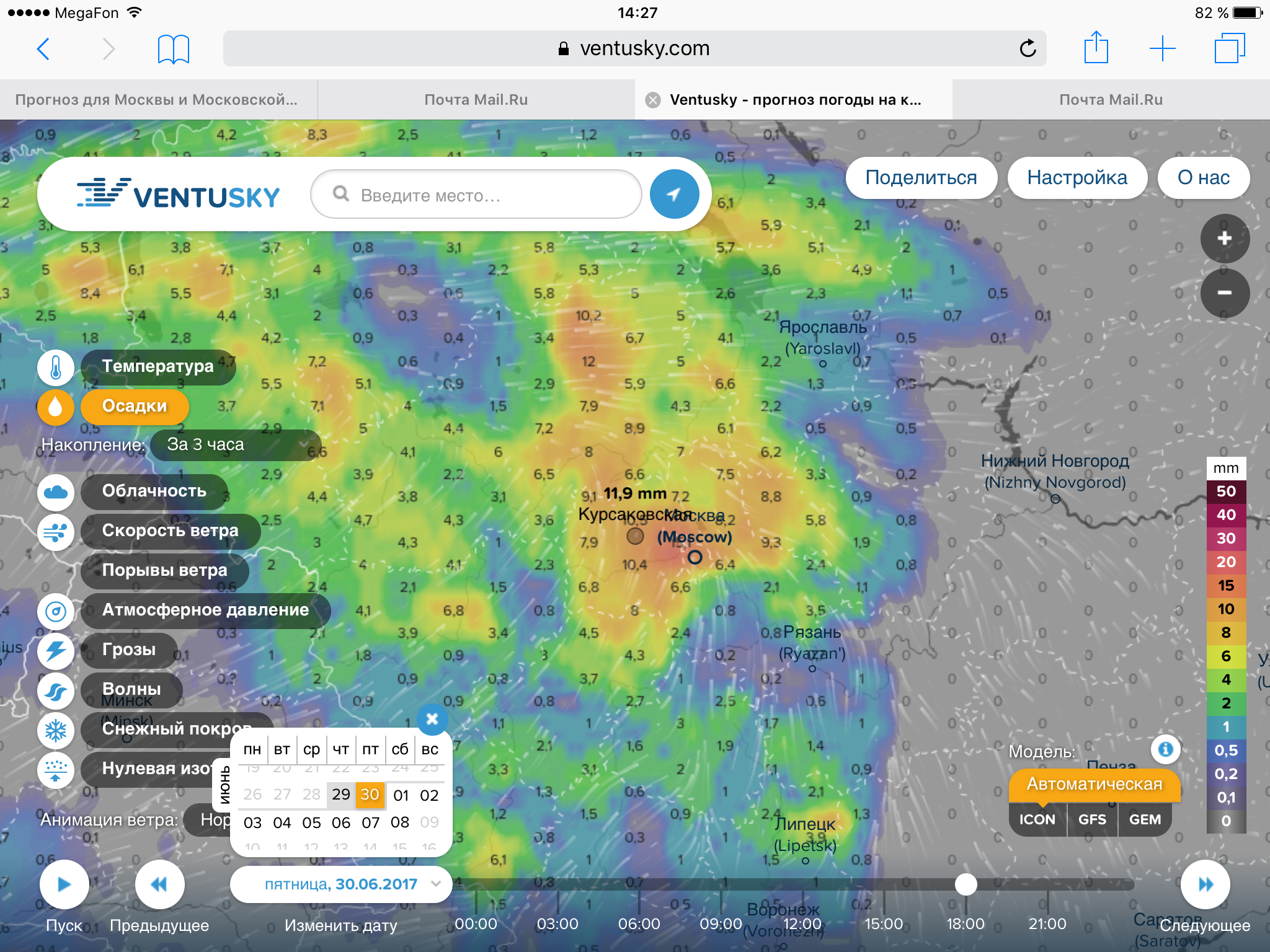
Task: Click the thermometer temperature layer icon
Action: tap(55, 367)
